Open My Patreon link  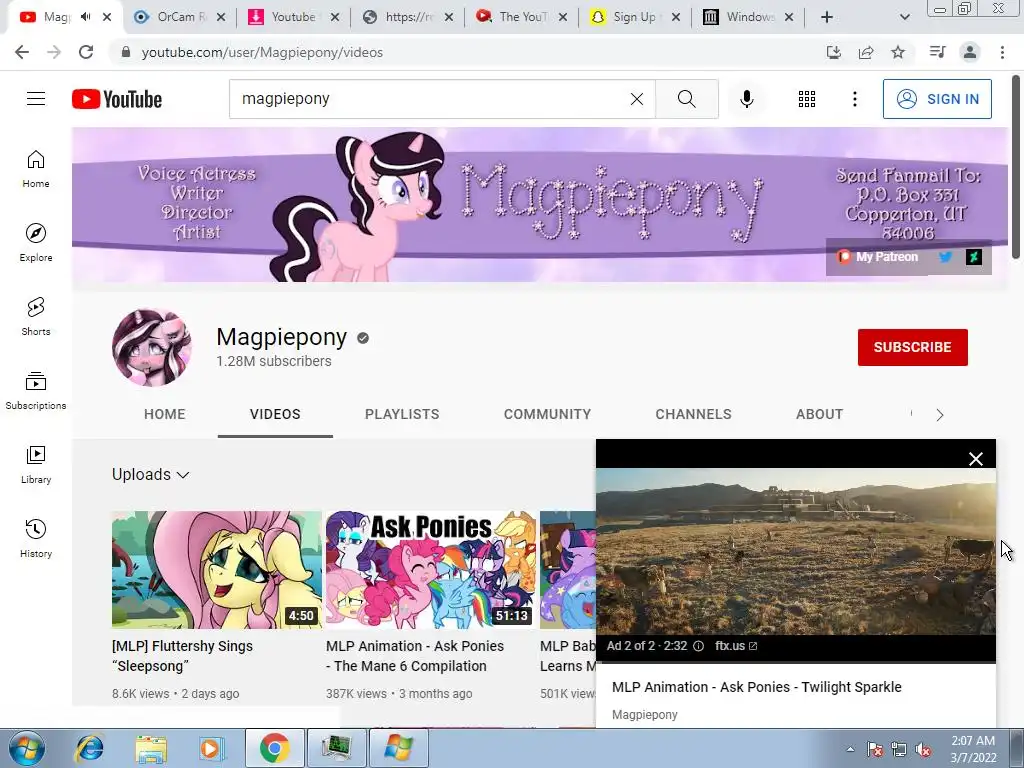(878, 257)
